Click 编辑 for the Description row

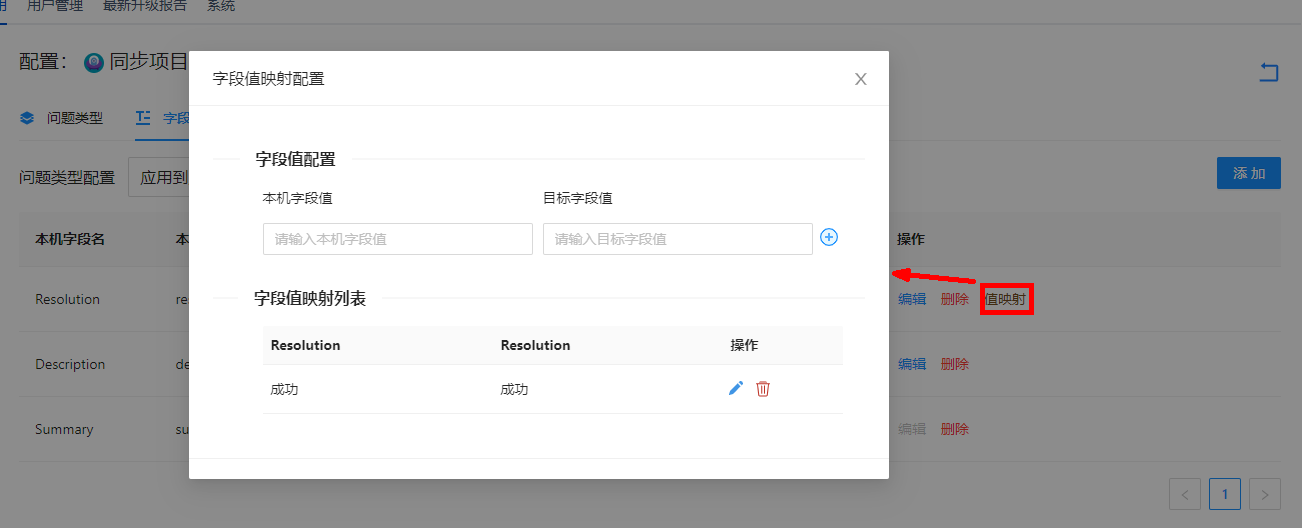pyautogui.click(x=912, y=364)
